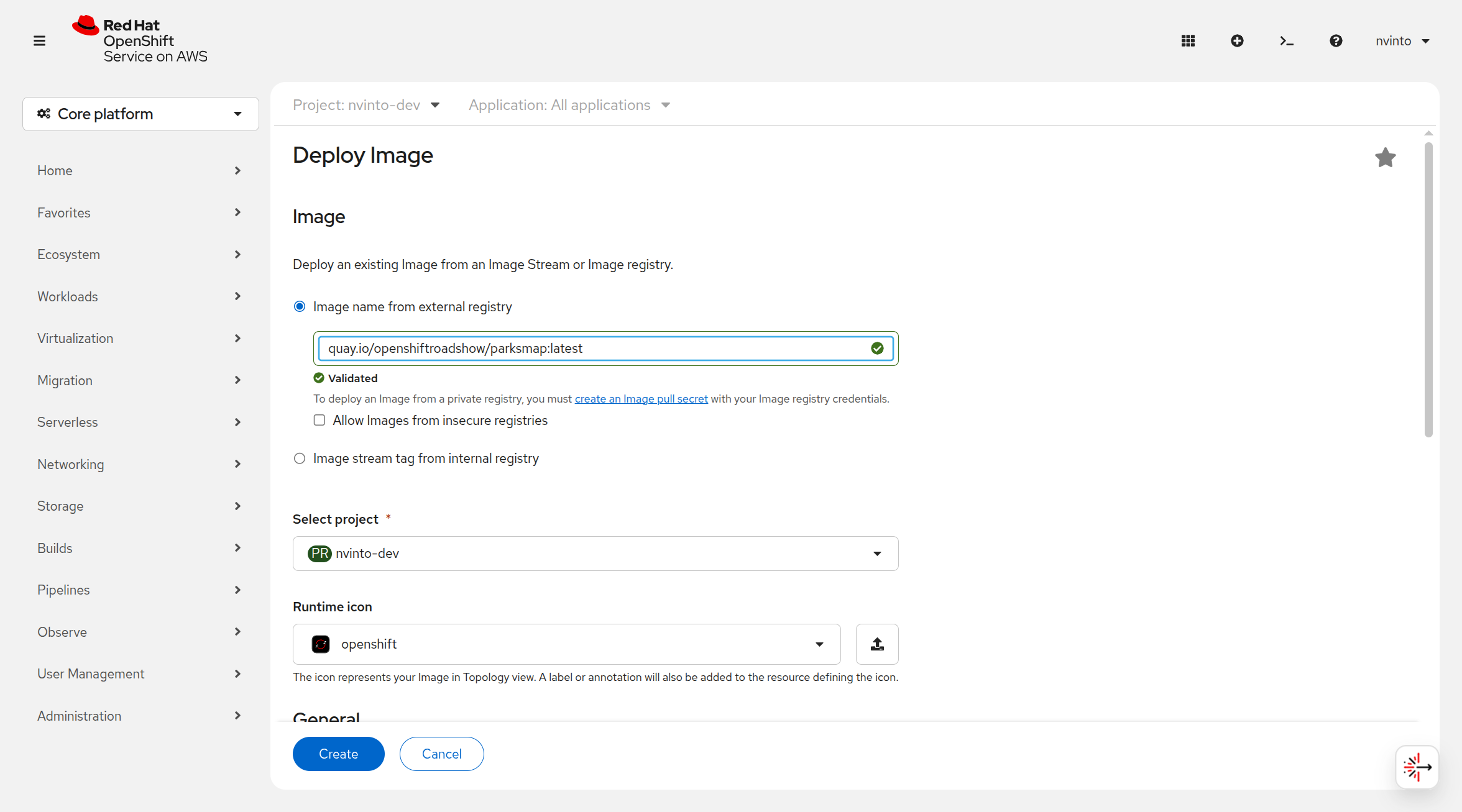Select Image name from external registry
Screen dimensions: 1462x812
(300, 306)
